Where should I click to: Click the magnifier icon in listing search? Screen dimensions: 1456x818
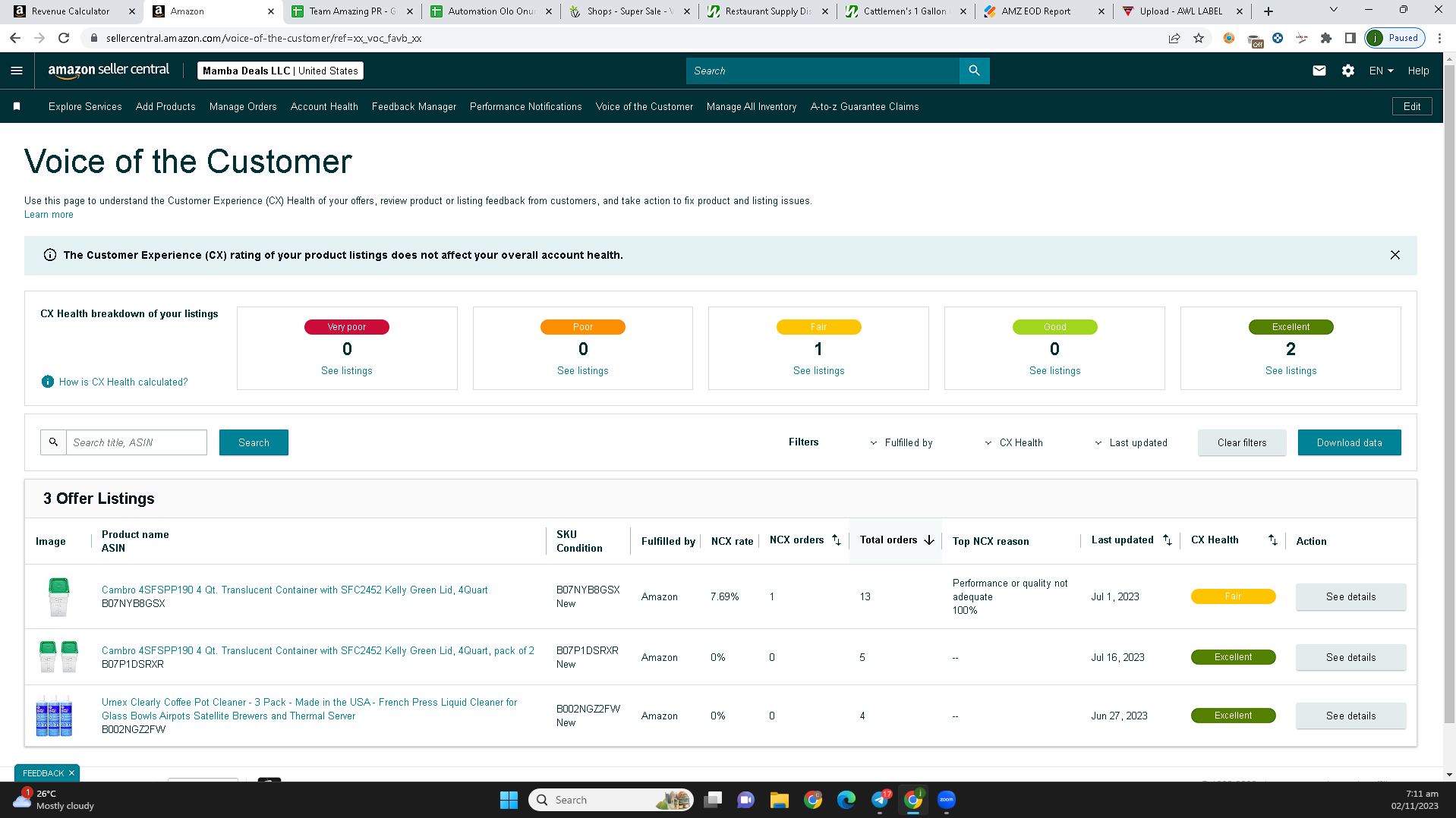53,442
